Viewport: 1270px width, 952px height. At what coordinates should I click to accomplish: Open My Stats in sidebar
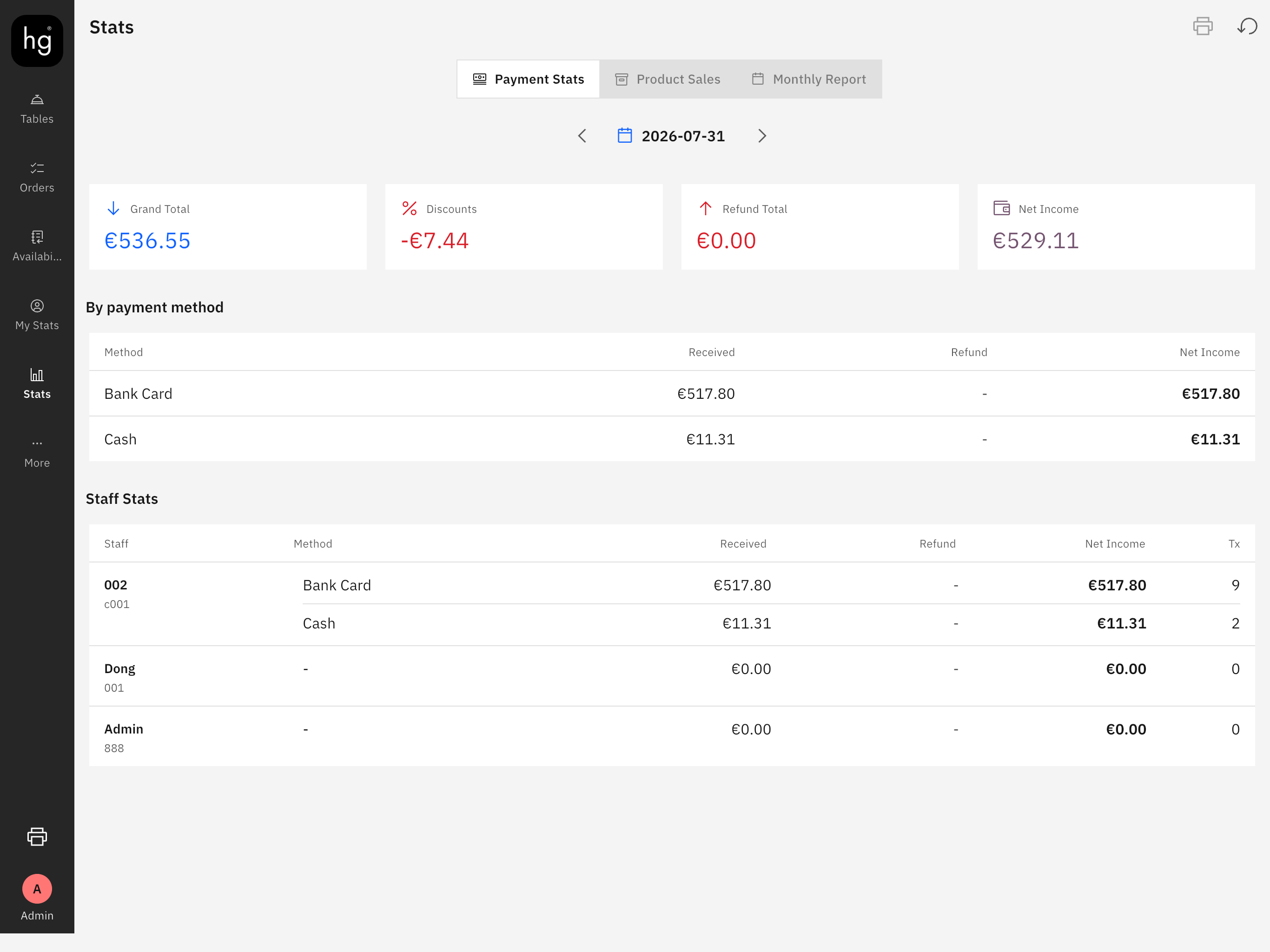pos(37,316)
